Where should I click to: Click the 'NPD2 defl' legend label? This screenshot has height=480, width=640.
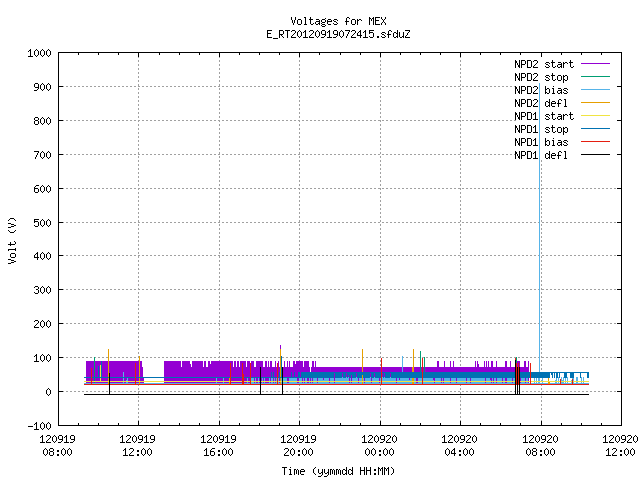(541, 103)
